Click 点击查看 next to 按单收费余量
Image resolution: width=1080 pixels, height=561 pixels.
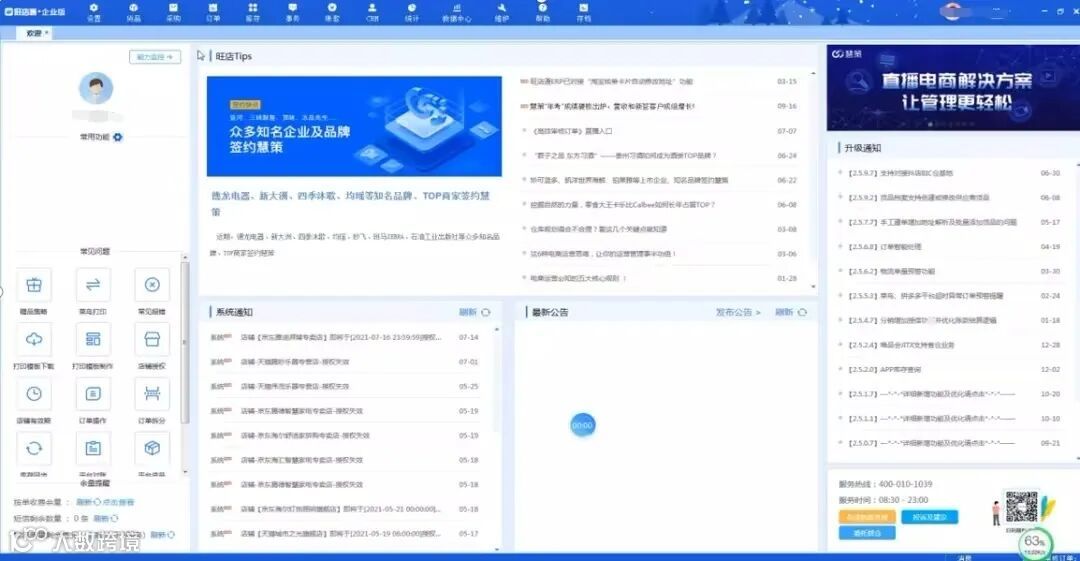[x=118, y=502]
